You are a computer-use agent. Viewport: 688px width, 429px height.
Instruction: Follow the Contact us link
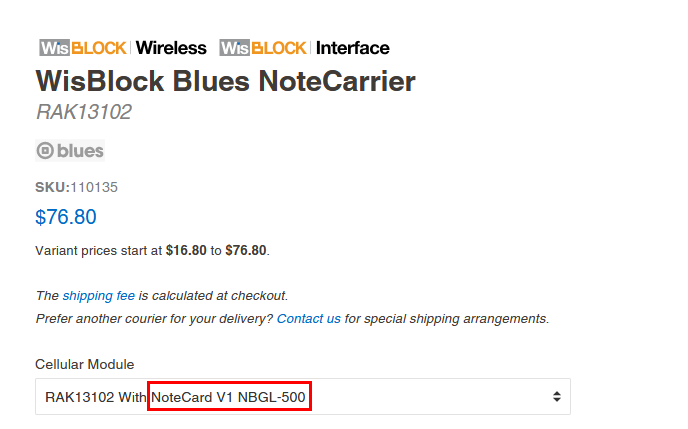coord(309,319)
